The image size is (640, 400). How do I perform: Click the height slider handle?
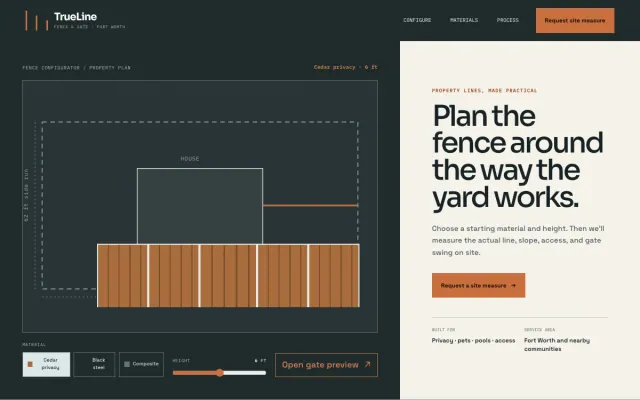pyautogui.click(x=220, y=373)
